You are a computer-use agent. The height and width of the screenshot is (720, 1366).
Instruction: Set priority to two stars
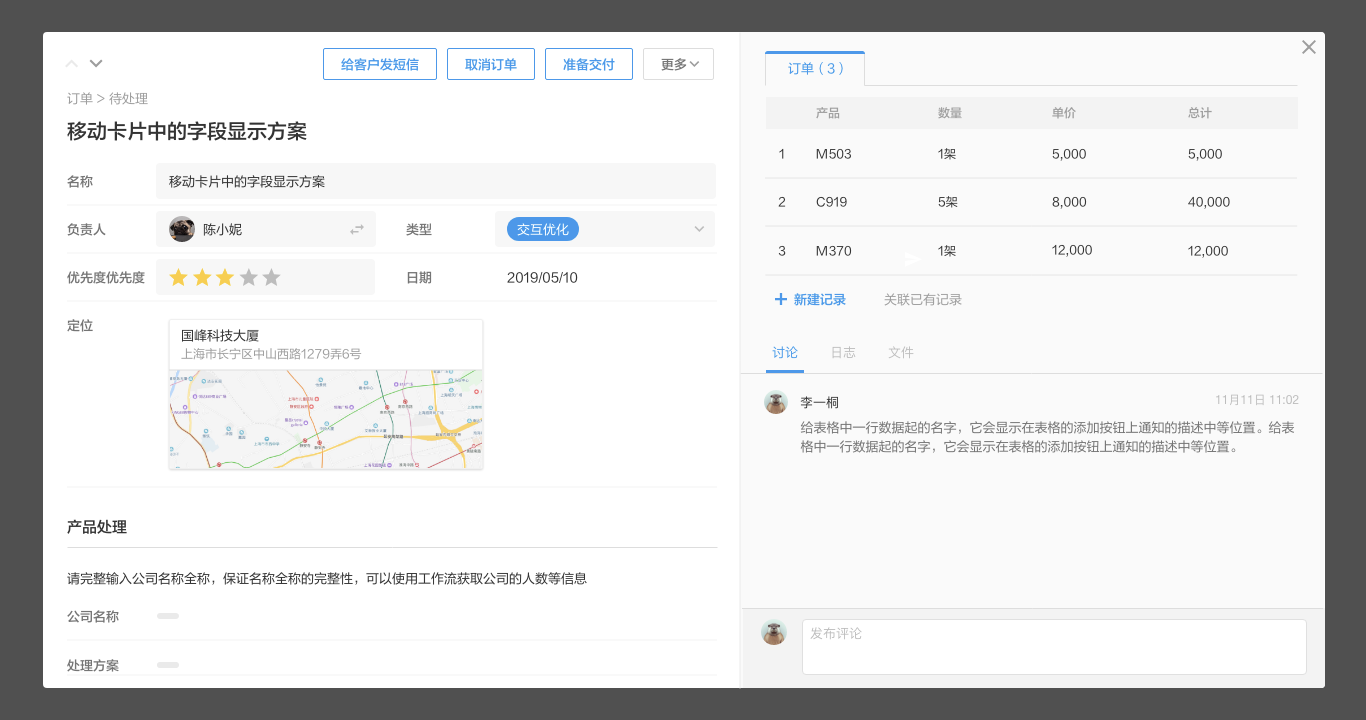pos(202,277)
